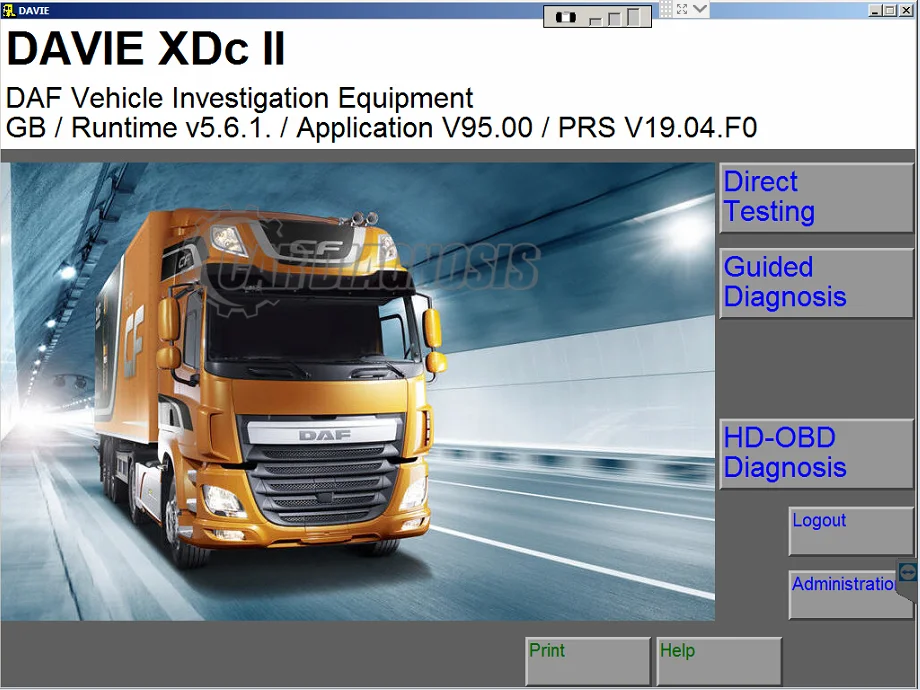Click the Logout button

pyautogui.click(x=851, y=531)
